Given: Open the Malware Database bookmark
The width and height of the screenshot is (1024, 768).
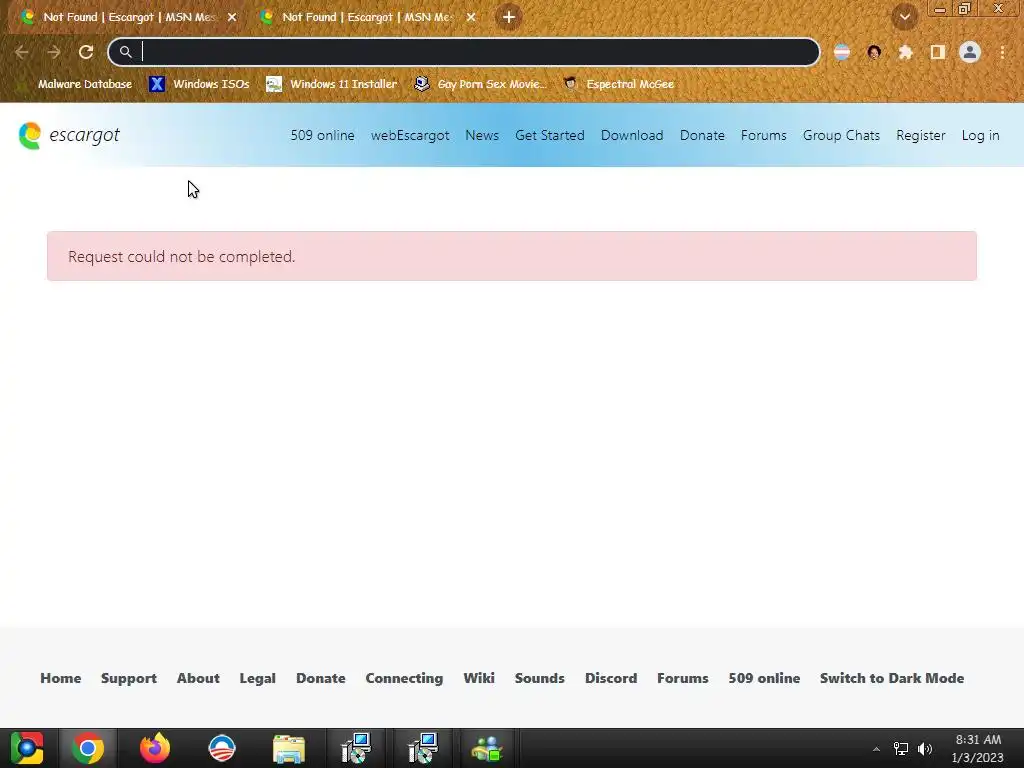Looking at the screenshot, I should point(77,84).
